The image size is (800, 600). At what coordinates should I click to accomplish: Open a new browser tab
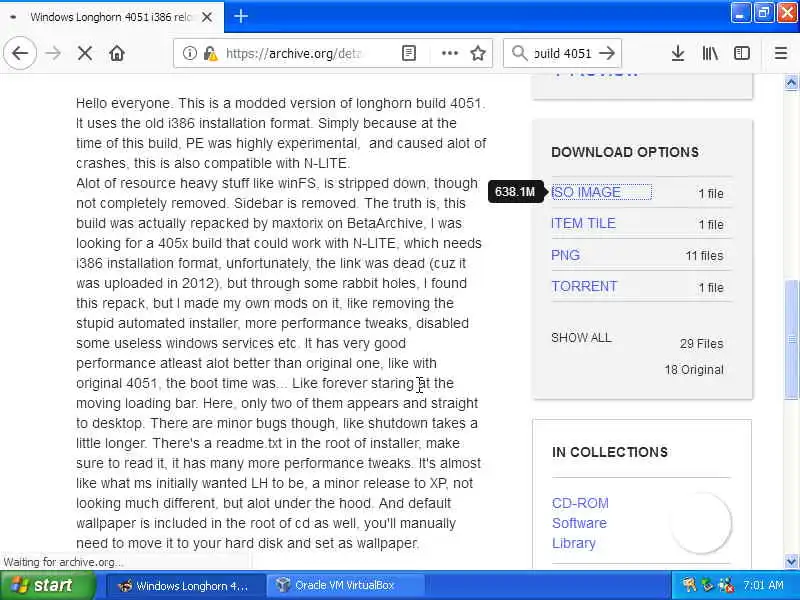[x=241, y=17]
